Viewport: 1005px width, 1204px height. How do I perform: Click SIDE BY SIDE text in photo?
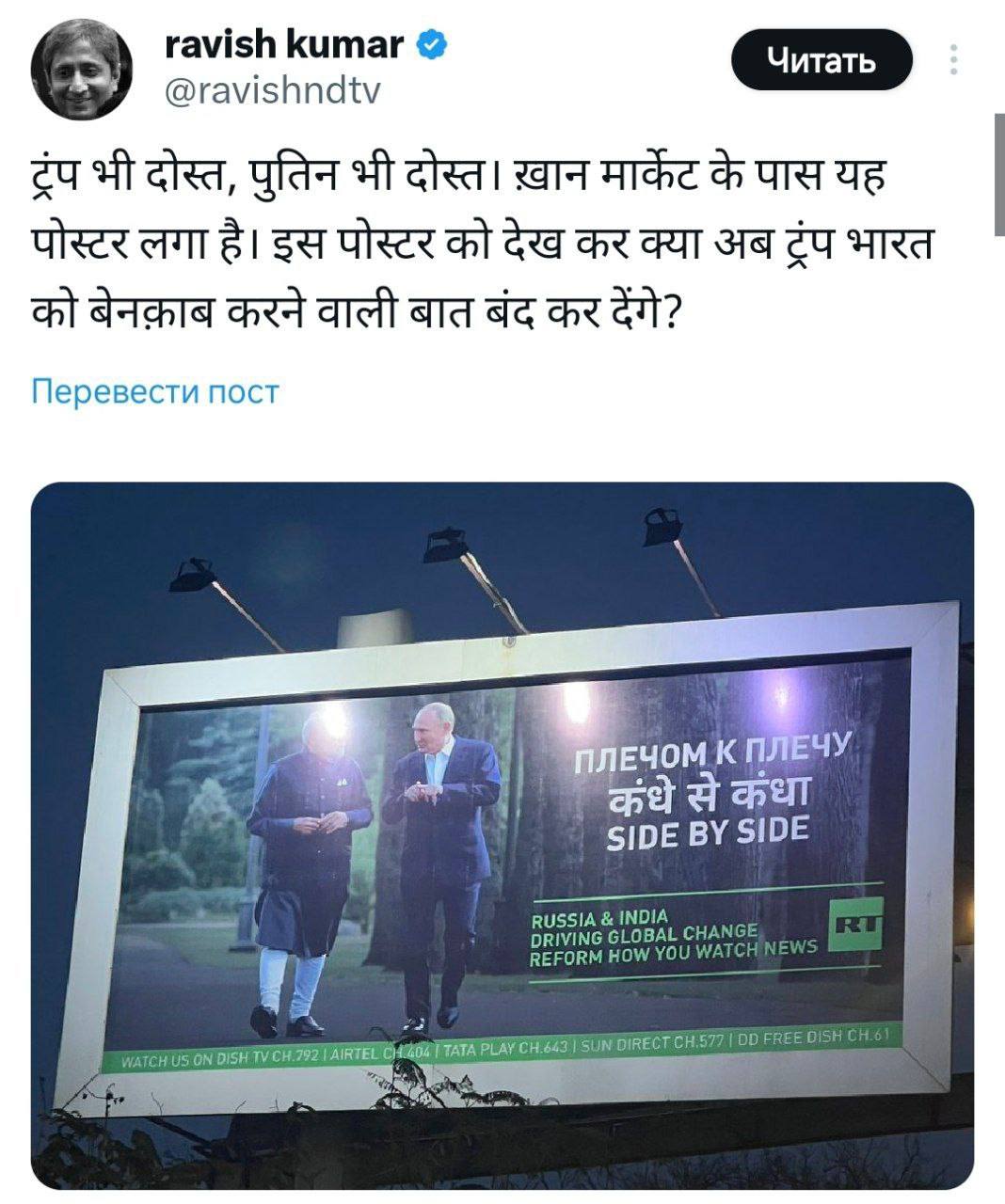707,832
